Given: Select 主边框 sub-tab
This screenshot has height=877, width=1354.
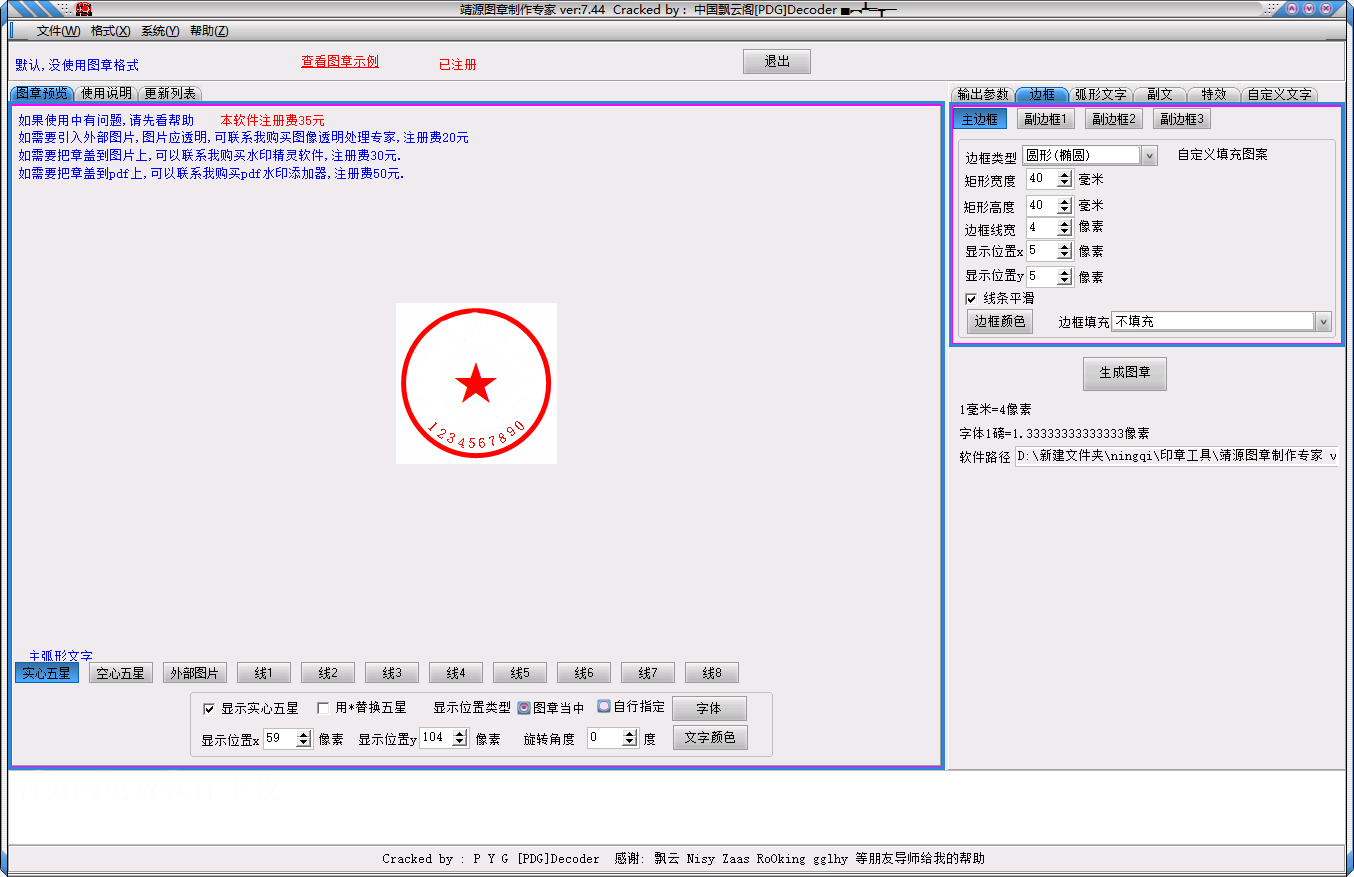Looking at the screenshot, I should [x=980, y=119].
